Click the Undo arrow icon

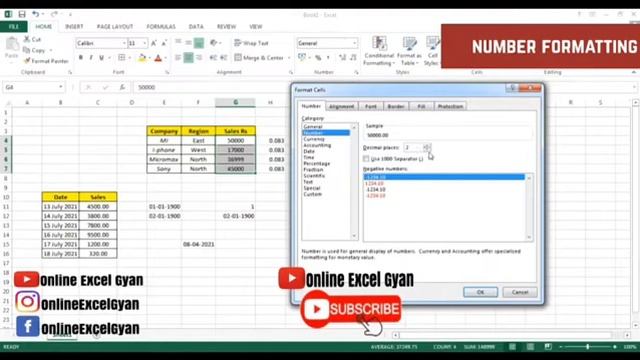pyautogui.click(x=36, y=14)
